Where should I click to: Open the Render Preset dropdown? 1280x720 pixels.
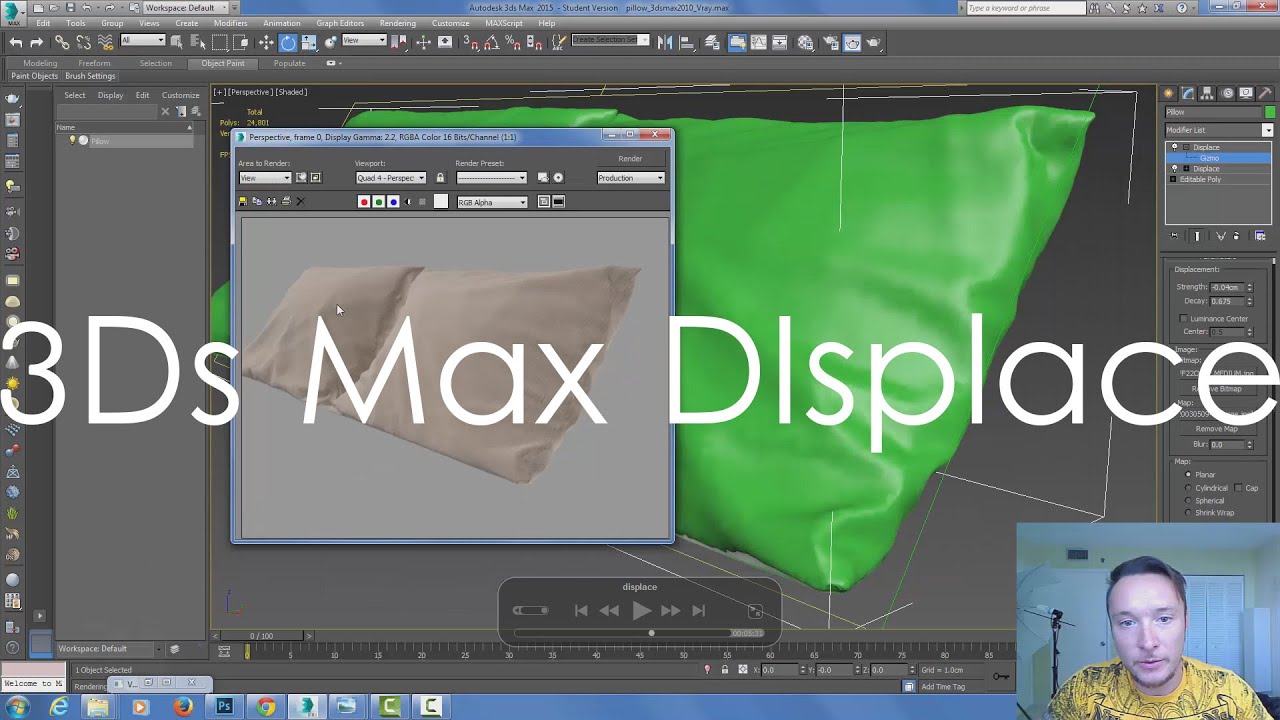[x=491, y=178]
